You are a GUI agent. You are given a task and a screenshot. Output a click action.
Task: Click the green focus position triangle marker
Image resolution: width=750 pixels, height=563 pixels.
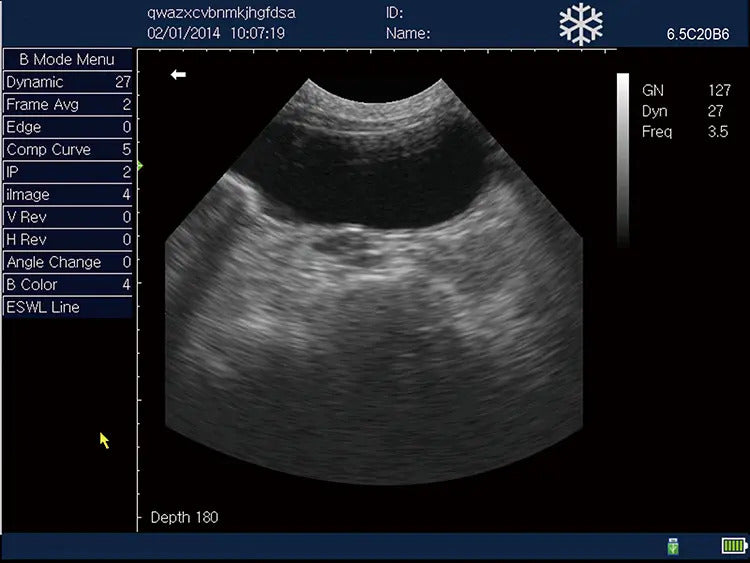coord(140,165)
